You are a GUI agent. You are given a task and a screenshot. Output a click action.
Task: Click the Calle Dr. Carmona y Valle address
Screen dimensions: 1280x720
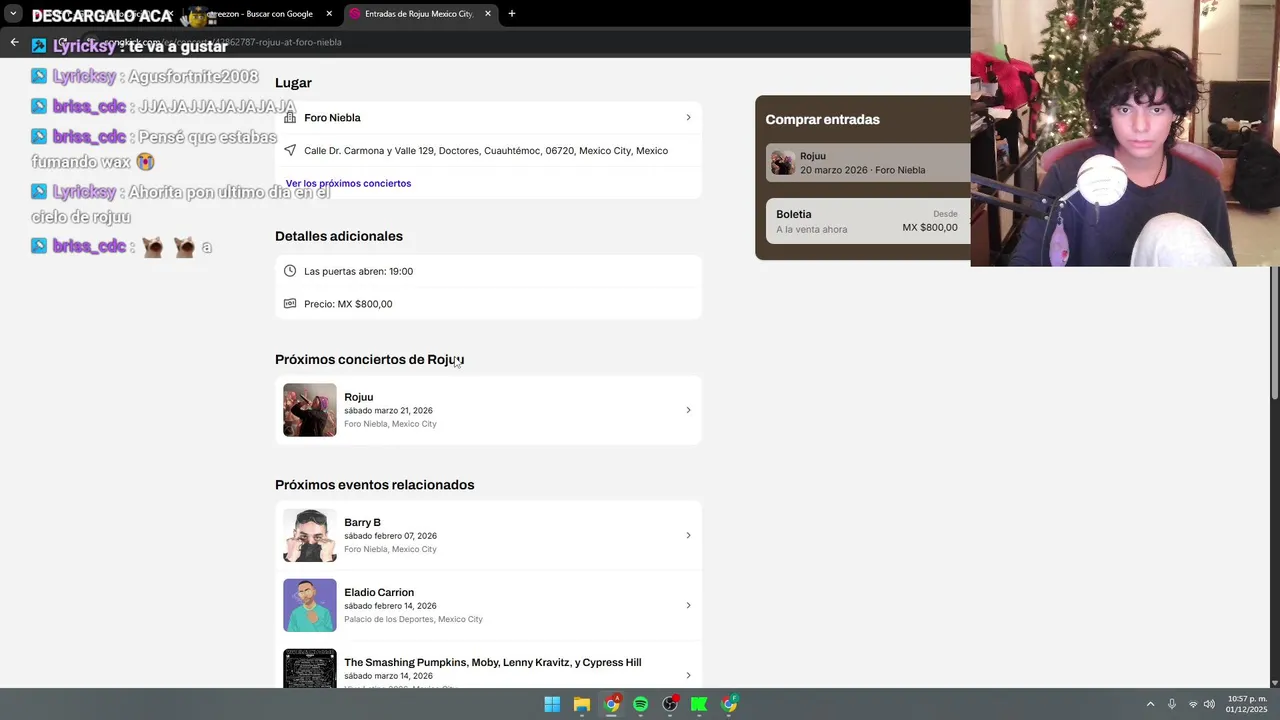[486, 151]
